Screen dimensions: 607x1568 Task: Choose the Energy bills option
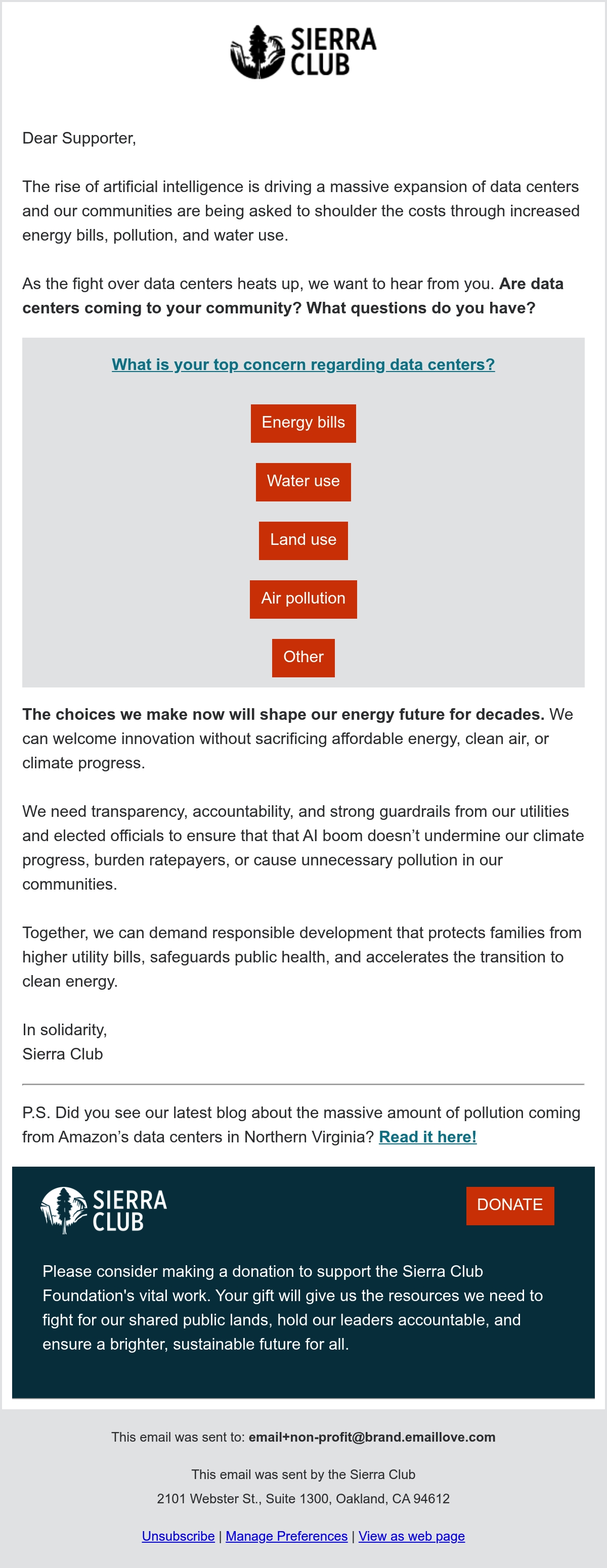[x=303, y=423]
